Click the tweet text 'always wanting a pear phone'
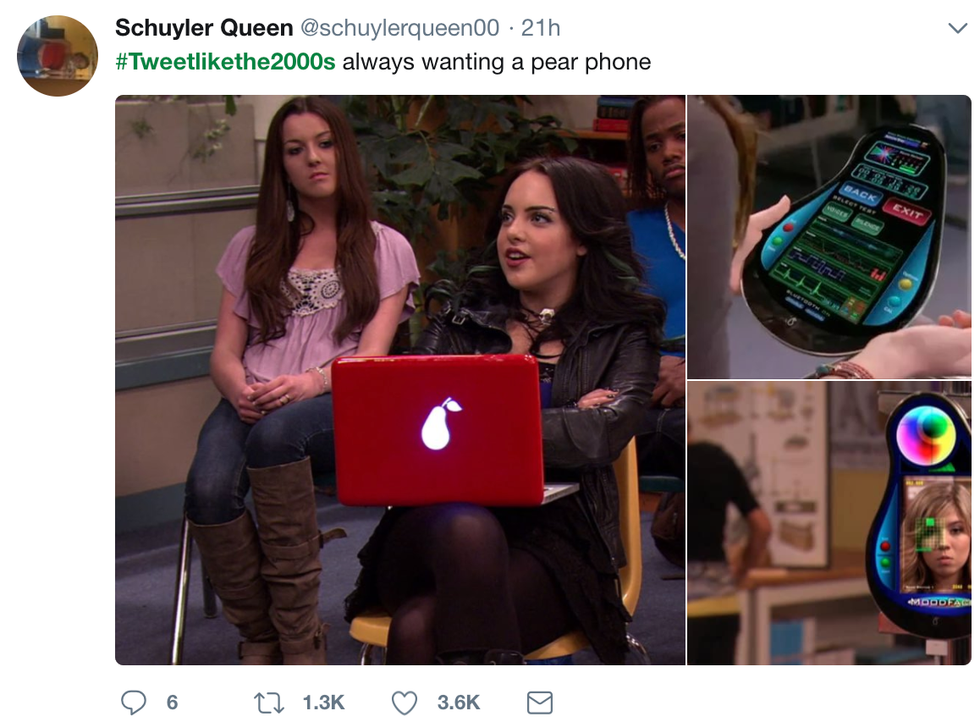This screenshot has width=980, height=728. (497, 62)
